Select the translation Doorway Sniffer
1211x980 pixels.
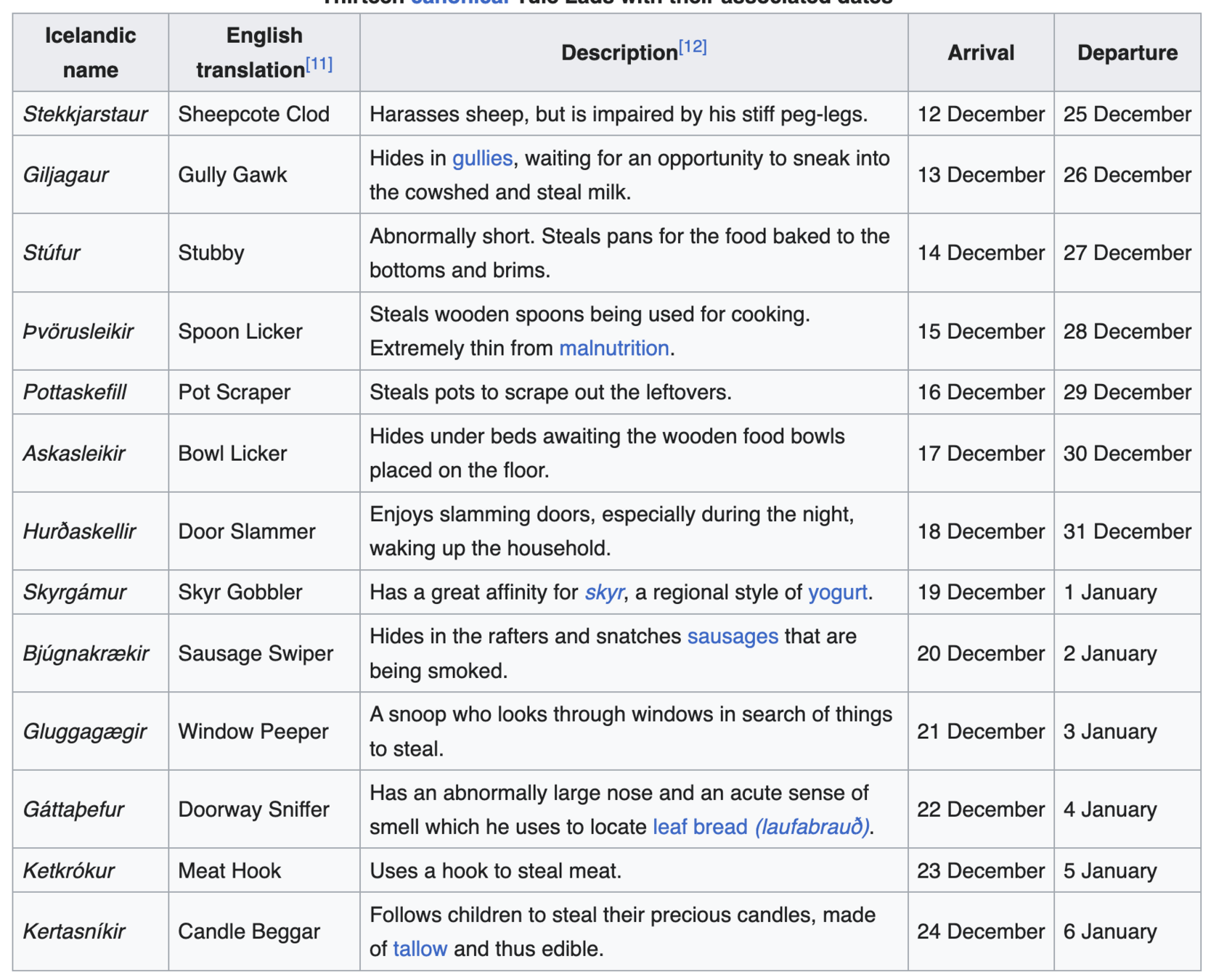253,809
